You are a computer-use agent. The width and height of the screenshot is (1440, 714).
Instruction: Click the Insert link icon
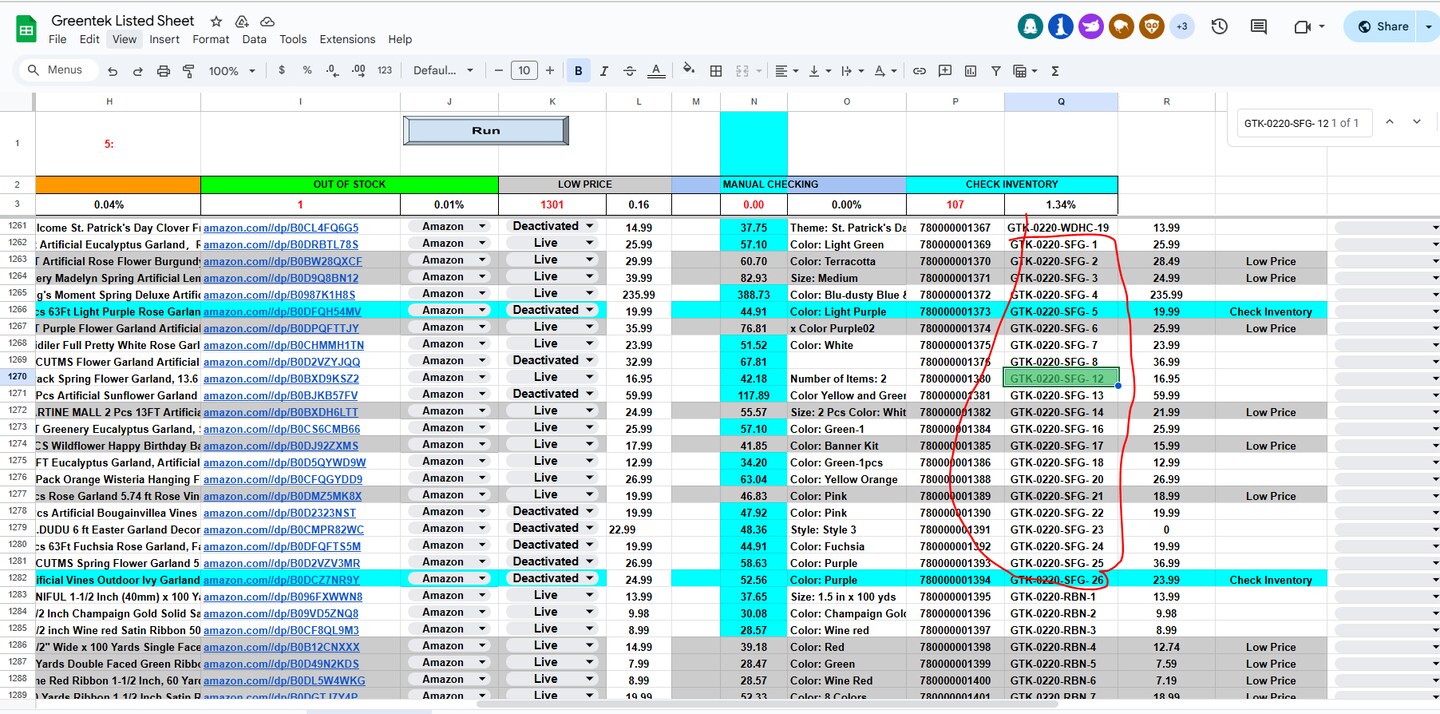pos(919,71)
